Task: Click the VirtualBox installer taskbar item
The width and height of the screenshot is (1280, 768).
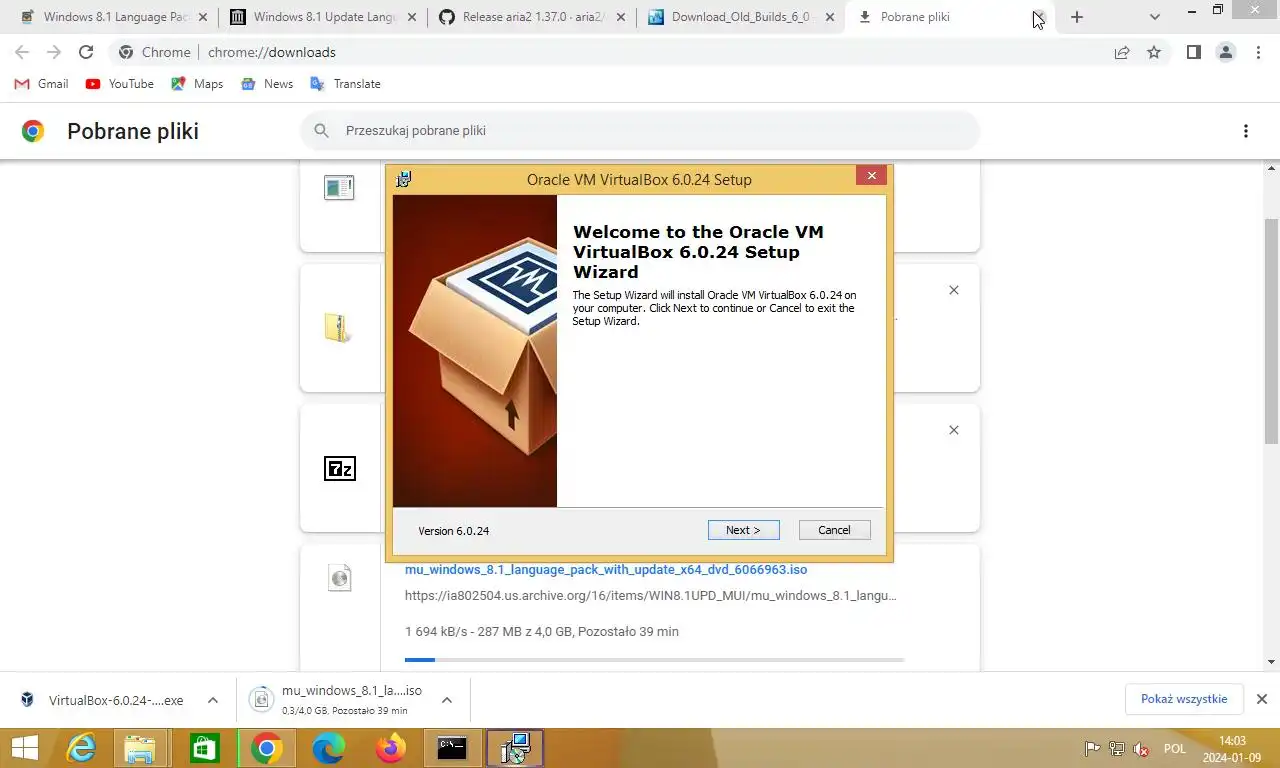Action: [x=515, y=749]
